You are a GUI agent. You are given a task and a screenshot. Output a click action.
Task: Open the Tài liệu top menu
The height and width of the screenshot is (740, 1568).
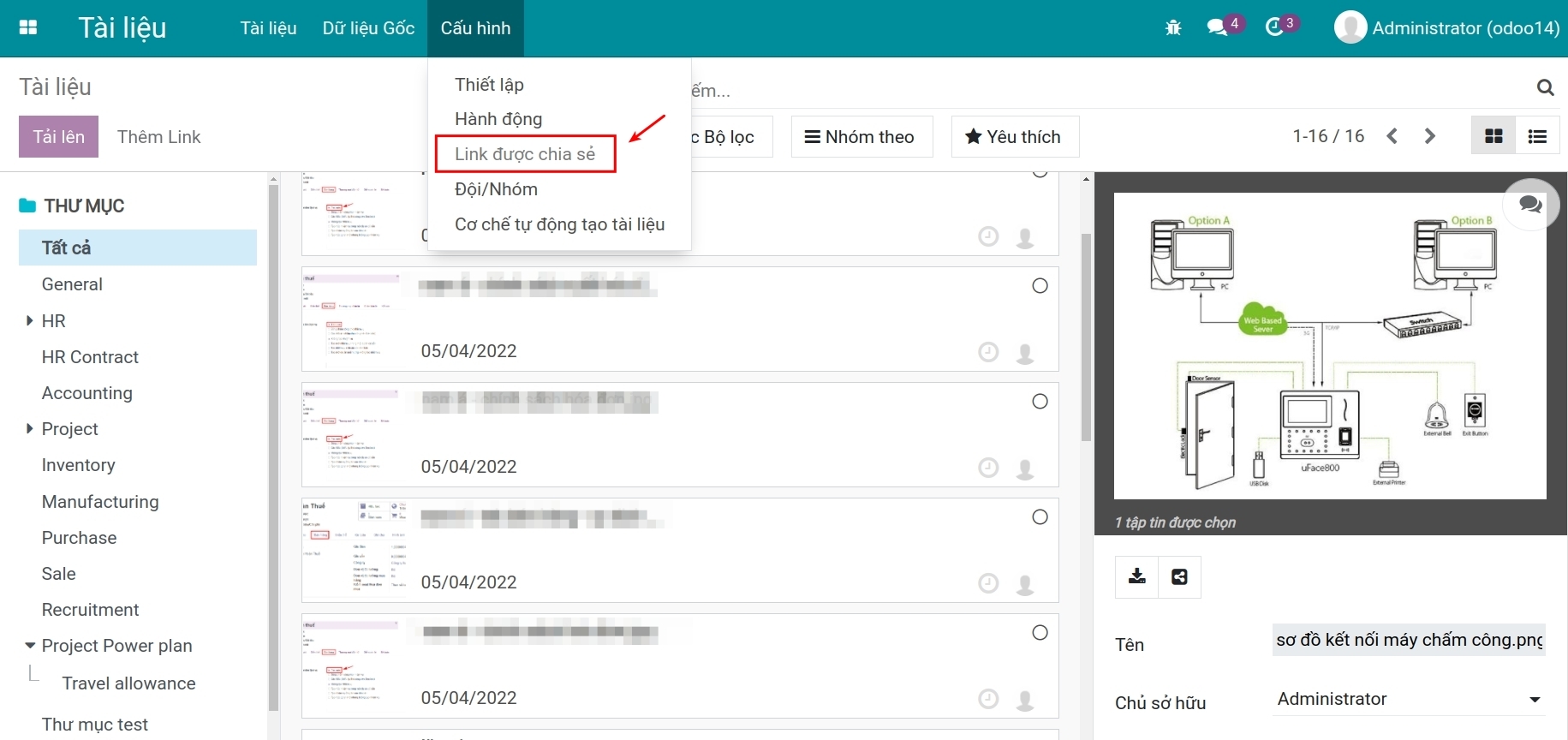click(x=268, y=28)
